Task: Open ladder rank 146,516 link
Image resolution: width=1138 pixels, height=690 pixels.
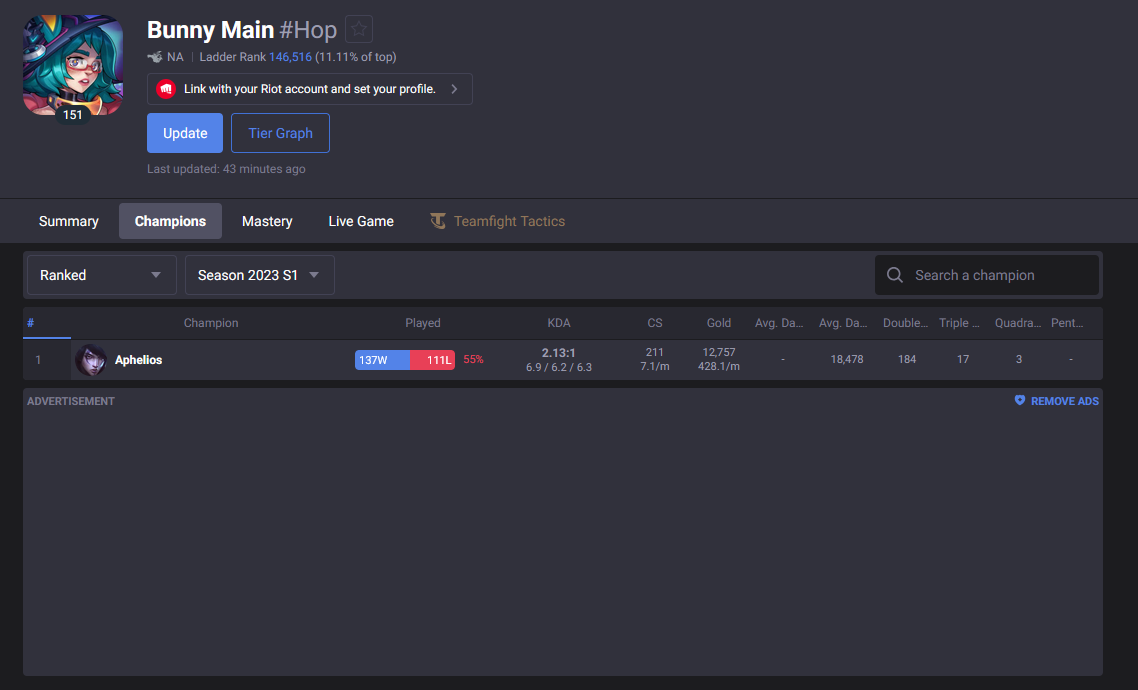Action: [290, 57]
